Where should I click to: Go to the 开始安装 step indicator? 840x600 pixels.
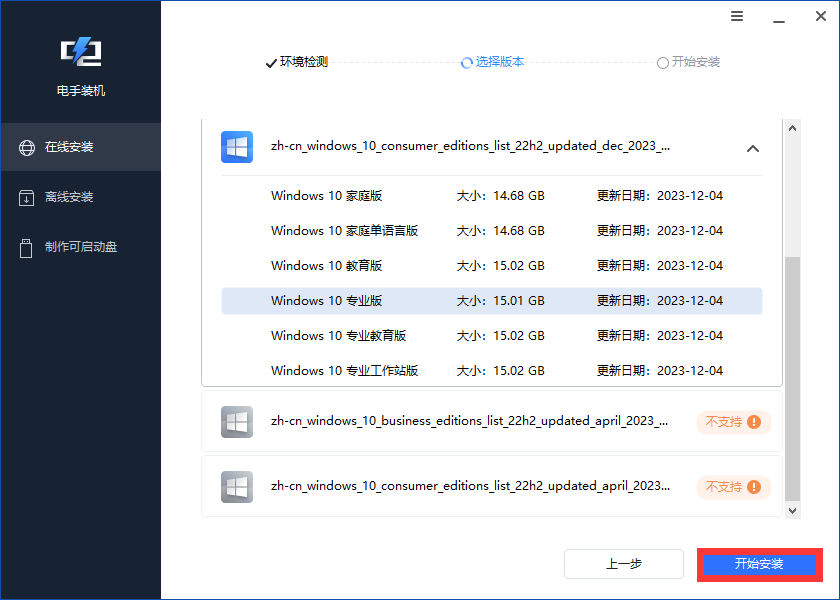point(692,62)
